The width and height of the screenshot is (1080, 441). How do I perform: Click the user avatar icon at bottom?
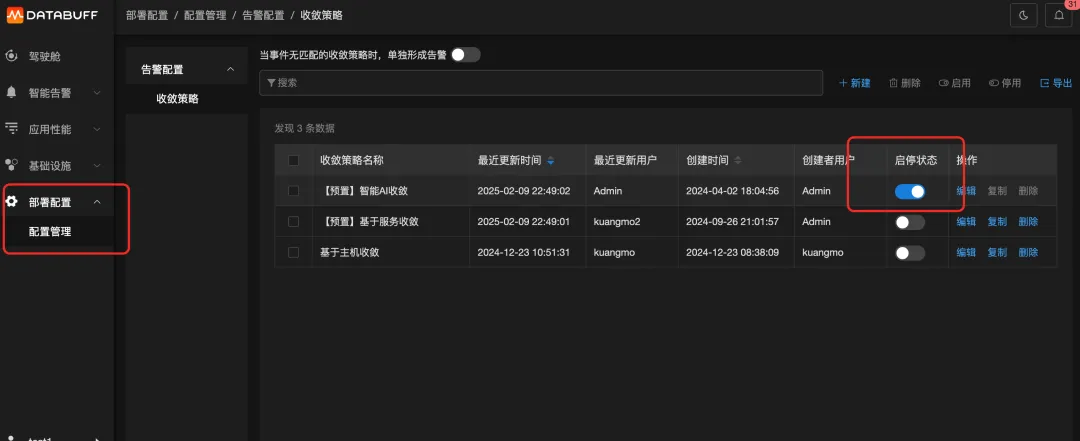point(11,437)
